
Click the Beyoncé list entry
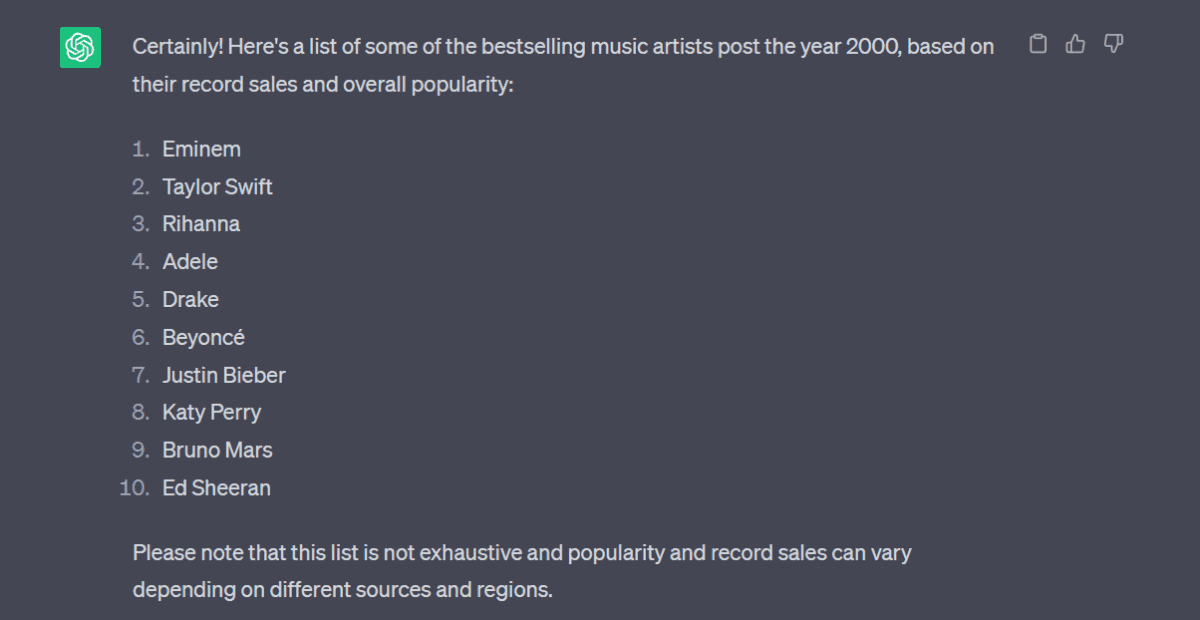204,338
